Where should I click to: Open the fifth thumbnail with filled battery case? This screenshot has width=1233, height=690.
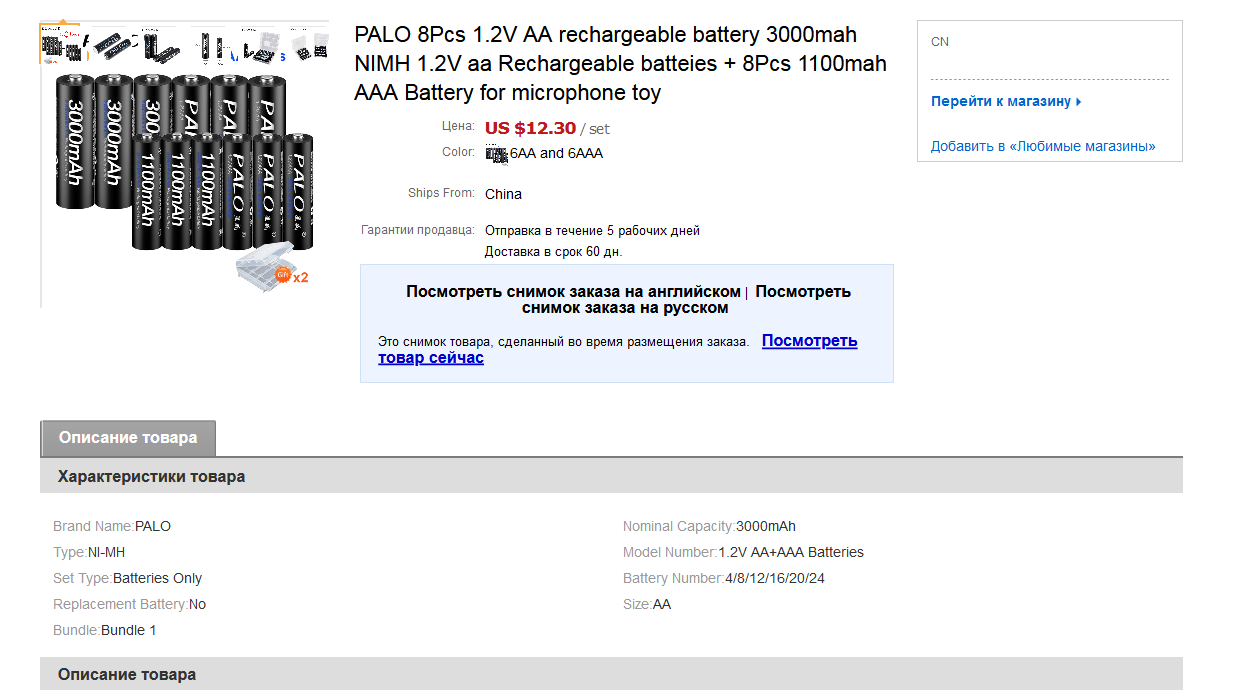pos(260,43)
